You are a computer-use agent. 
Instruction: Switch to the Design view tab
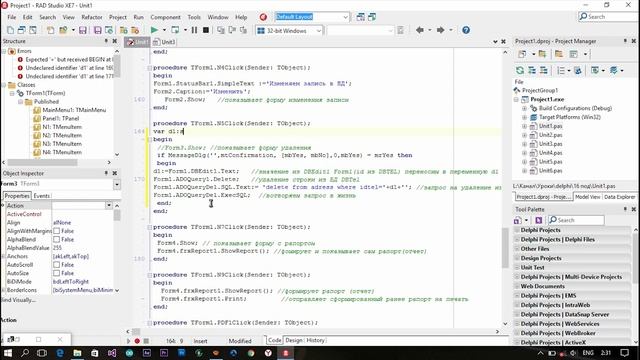tap(294, 340)
